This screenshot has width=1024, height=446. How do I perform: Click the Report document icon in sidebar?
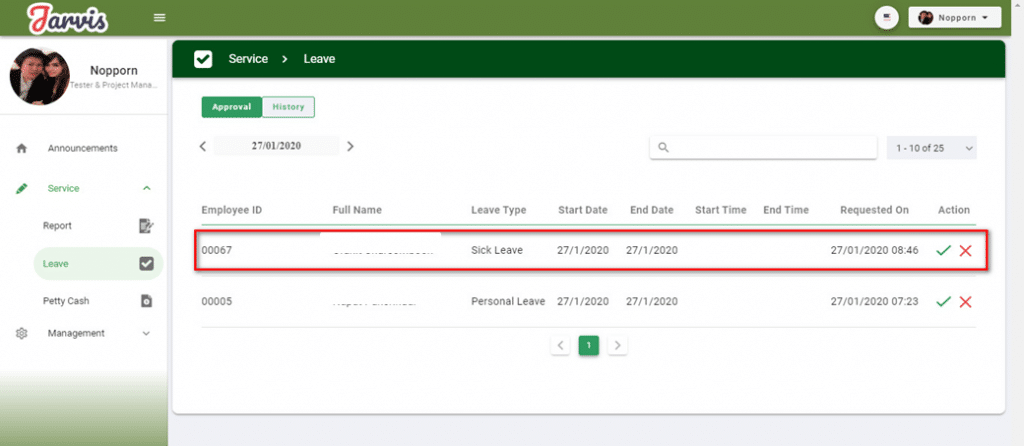[146, 226]
